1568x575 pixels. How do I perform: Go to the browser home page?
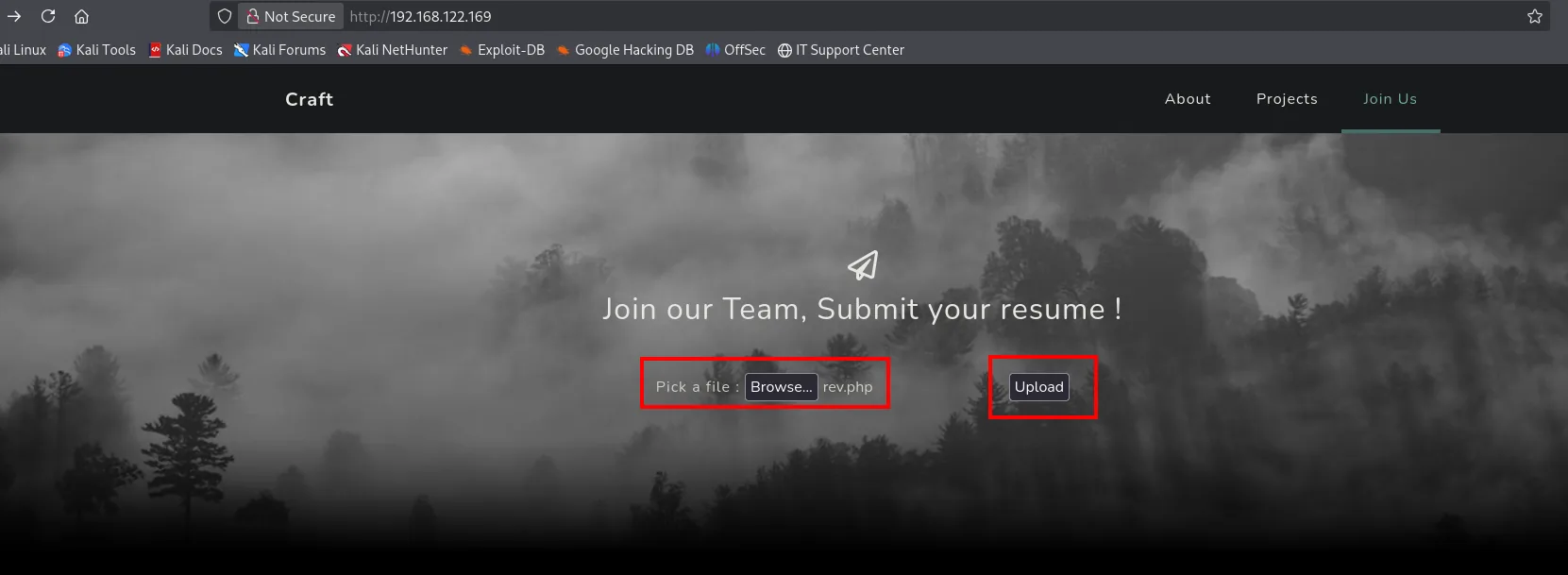click(82, 16)
